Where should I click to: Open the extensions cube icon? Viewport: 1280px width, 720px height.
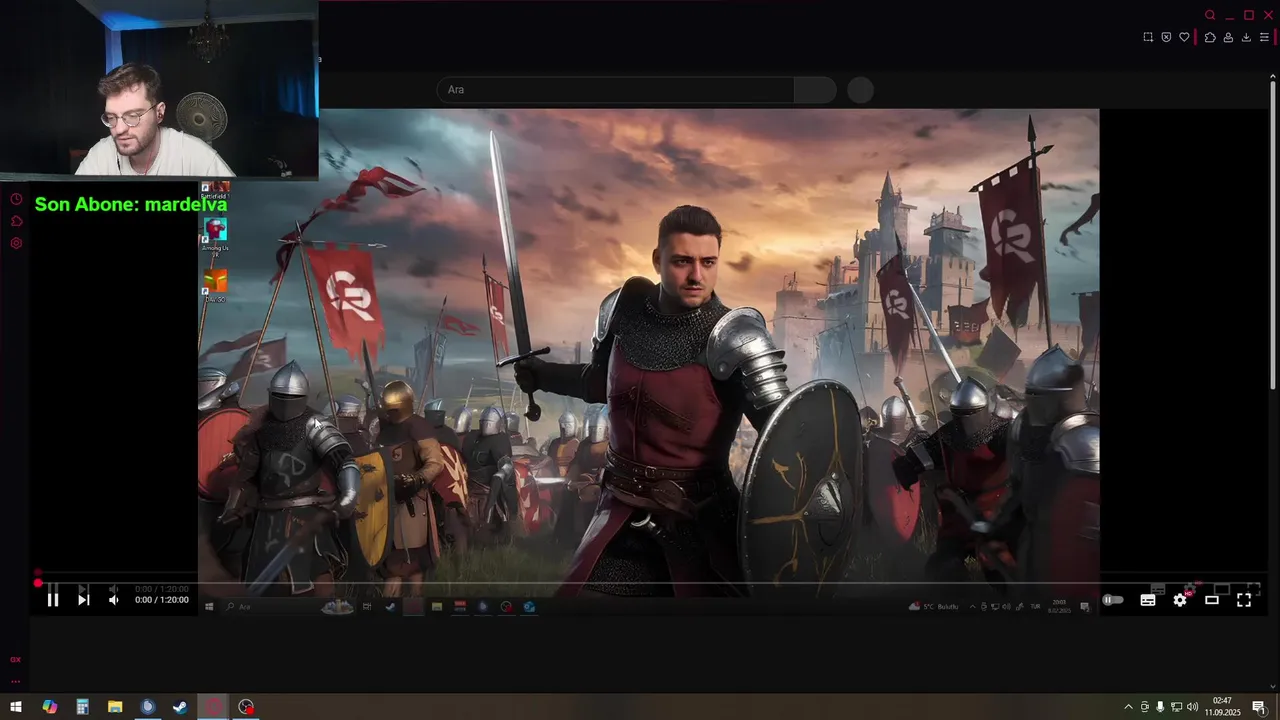[x=1210, y=37]
